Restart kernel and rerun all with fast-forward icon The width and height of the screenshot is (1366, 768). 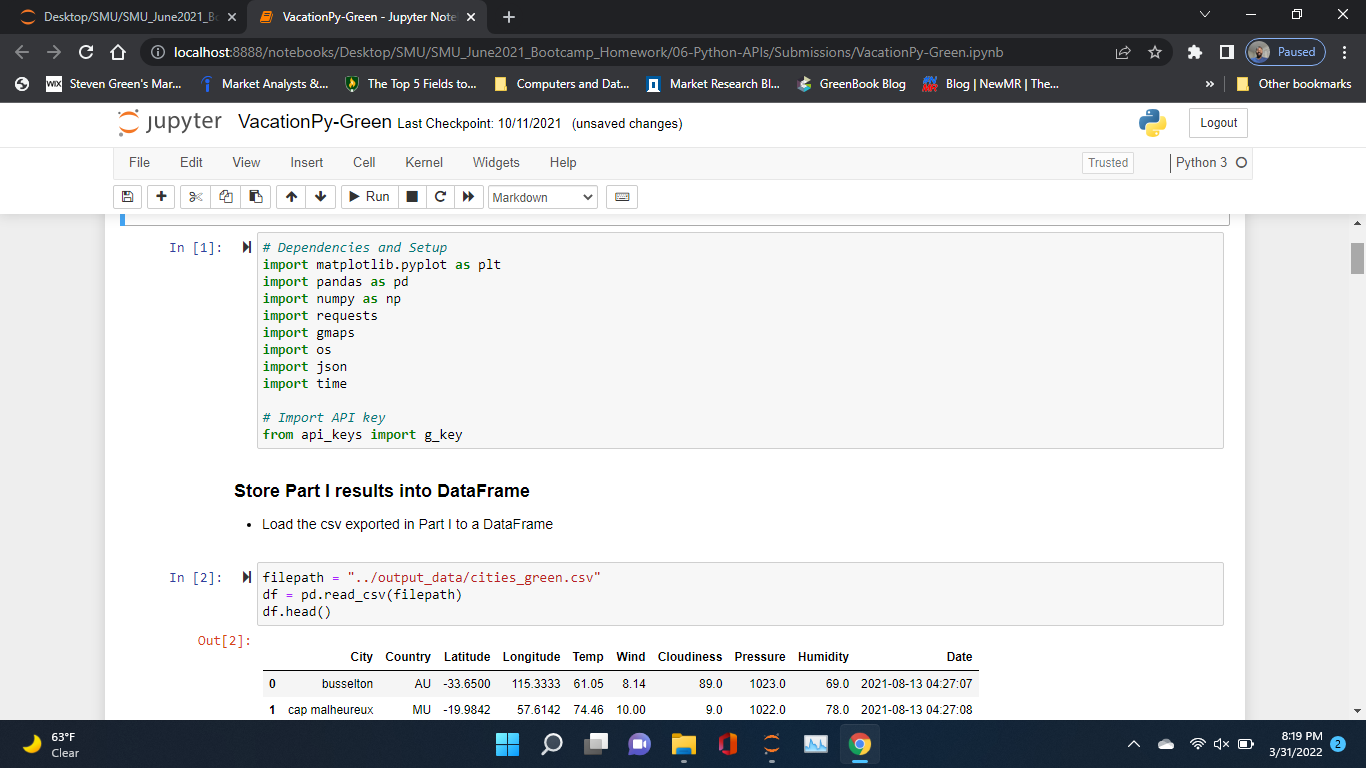coord(469,197)
